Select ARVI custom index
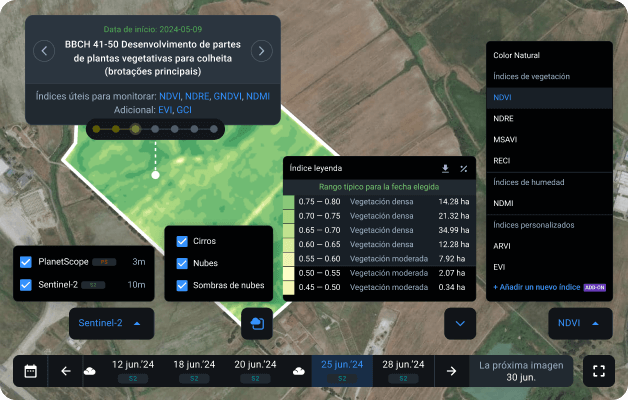 pyautogui.click(x=501, y=246)
